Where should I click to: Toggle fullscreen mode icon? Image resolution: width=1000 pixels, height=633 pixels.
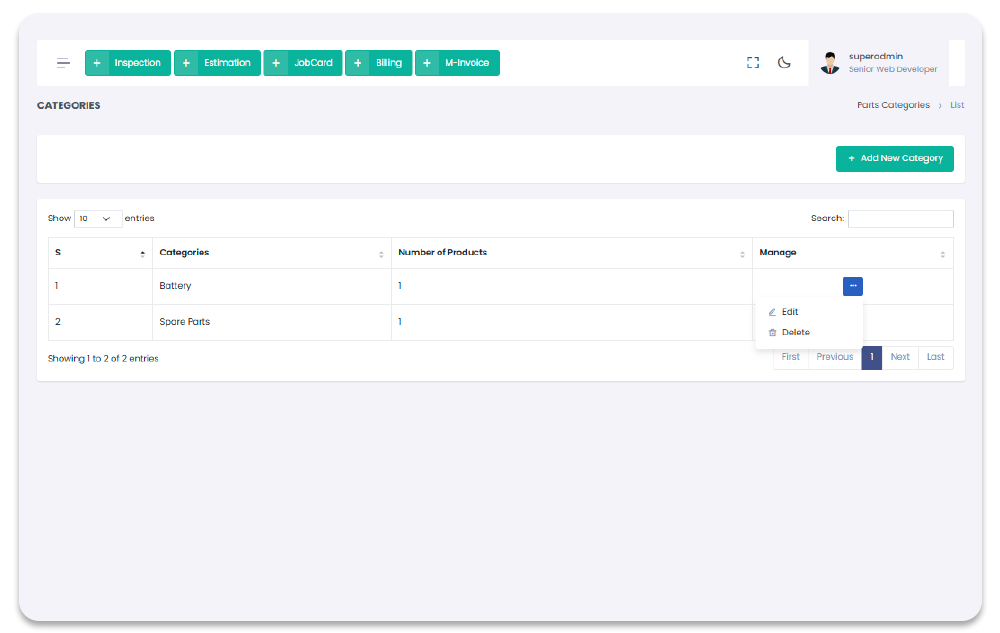click(753, 63)
